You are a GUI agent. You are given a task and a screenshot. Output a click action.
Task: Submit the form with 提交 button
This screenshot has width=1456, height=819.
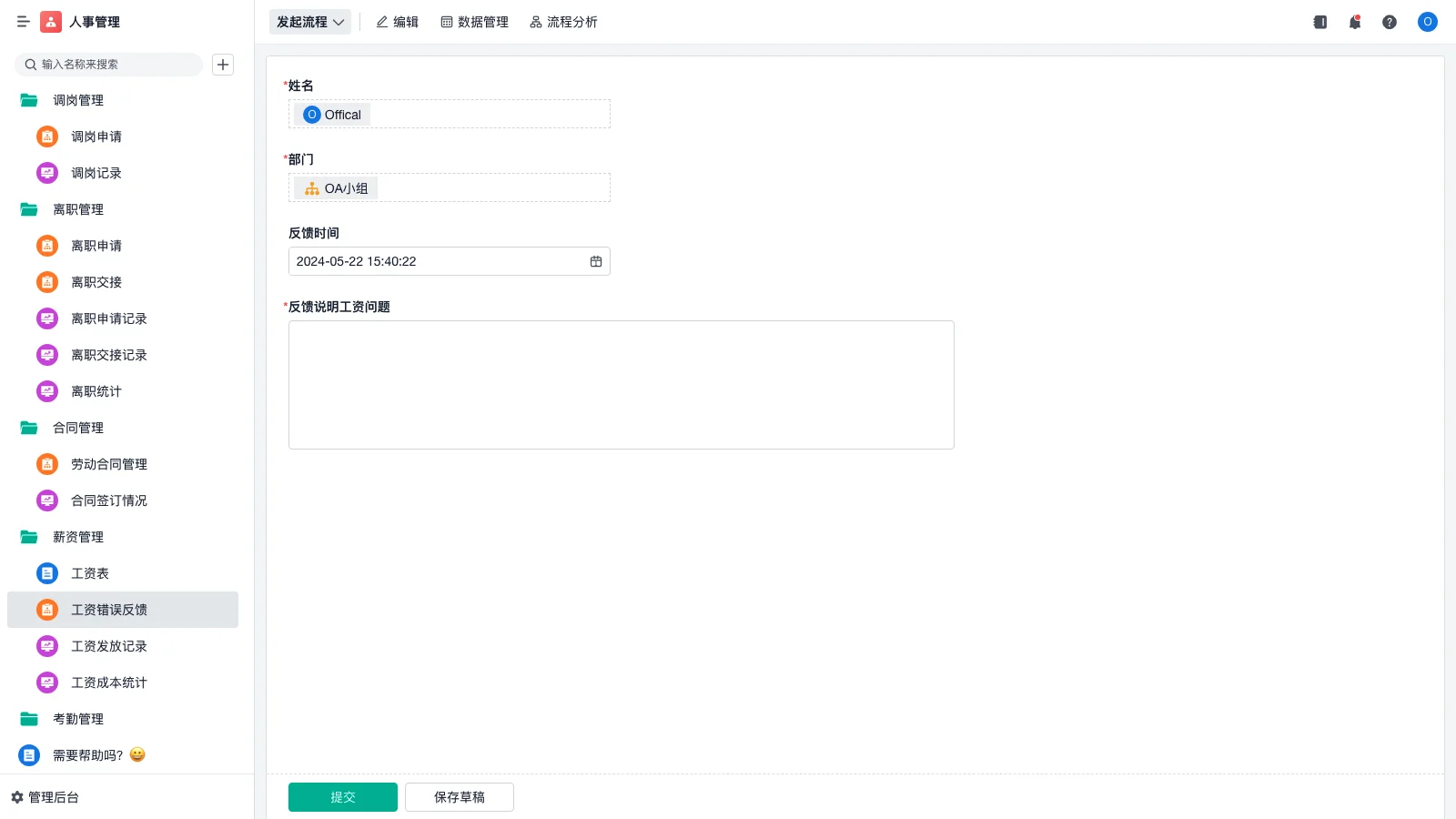[x=343, y=797]
